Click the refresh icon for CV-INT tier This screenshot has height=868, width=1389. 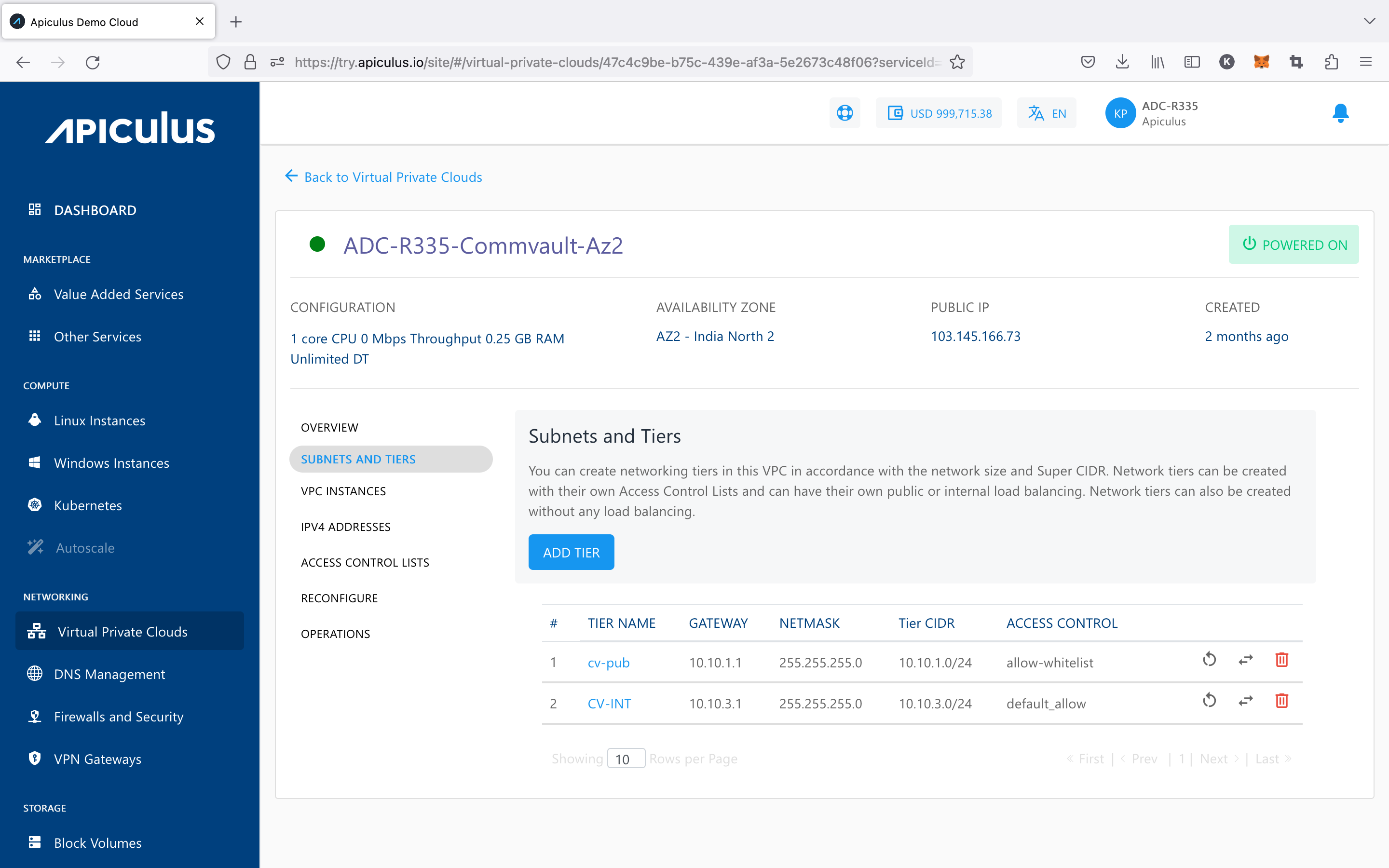coord(1210,703)
